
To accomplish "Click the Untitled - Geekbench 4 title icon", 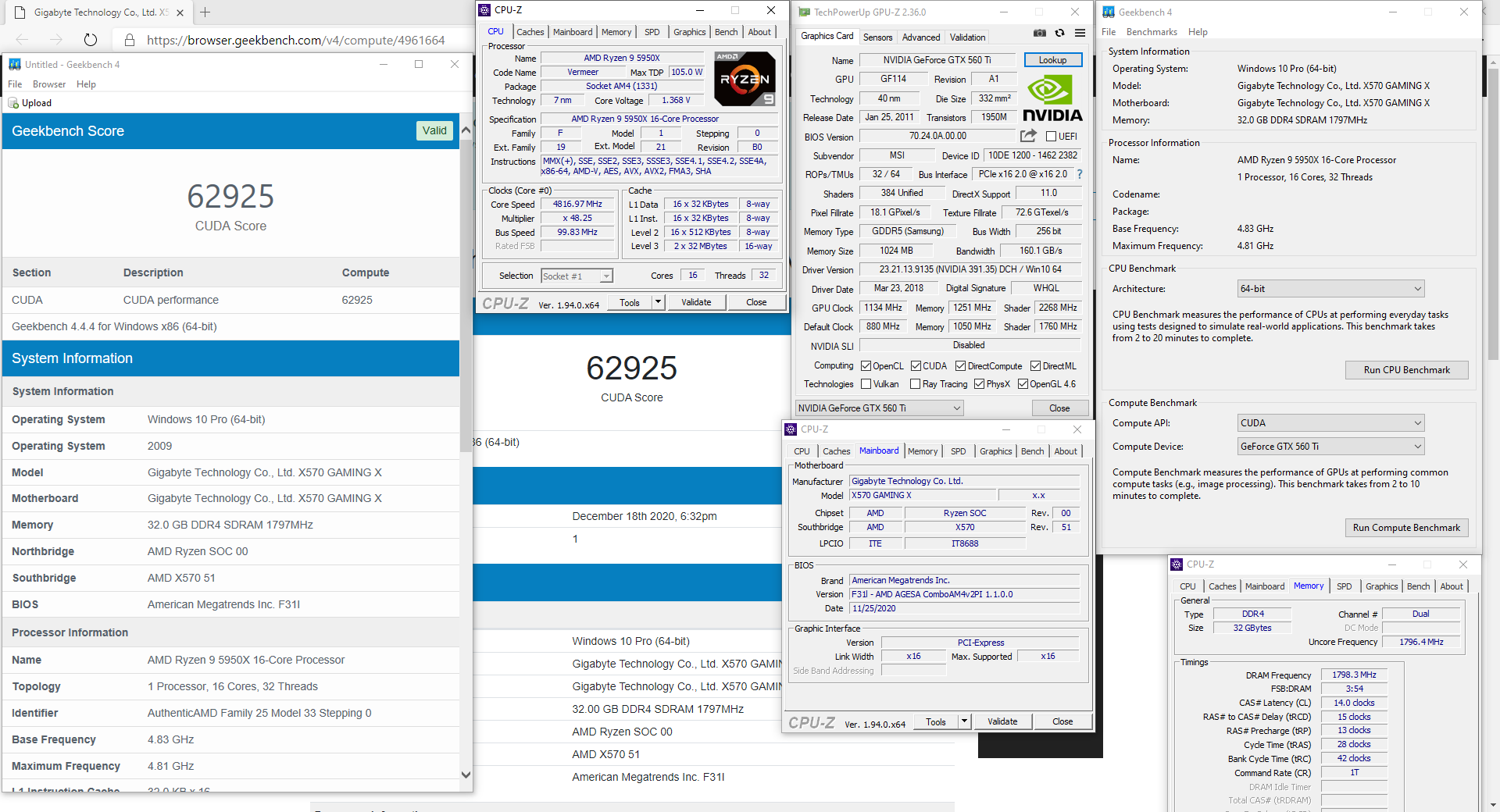I will point(15,65).
